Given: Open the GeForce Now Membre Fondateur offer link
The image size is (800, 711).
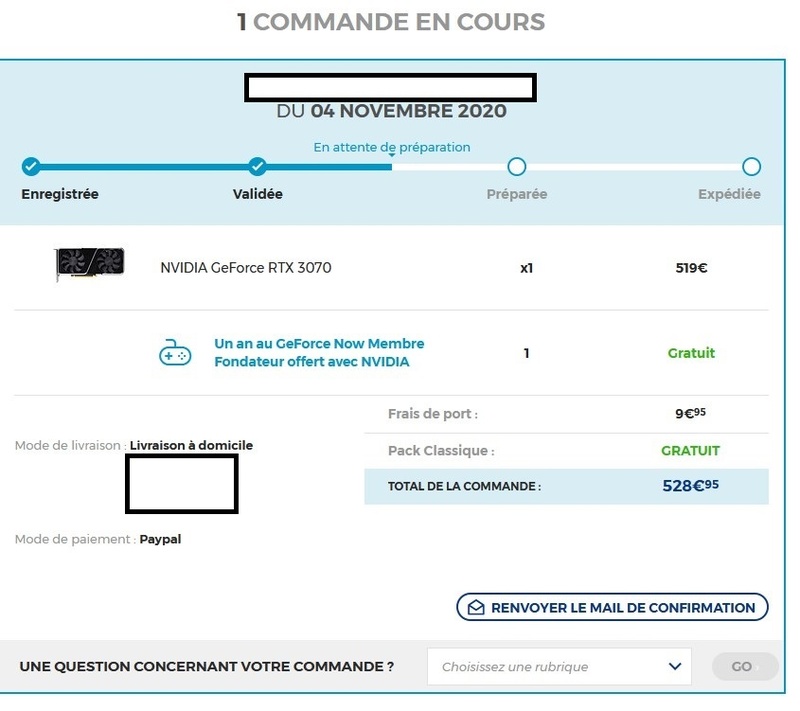Looking at the screenshot, I should (x=319, y=352).
